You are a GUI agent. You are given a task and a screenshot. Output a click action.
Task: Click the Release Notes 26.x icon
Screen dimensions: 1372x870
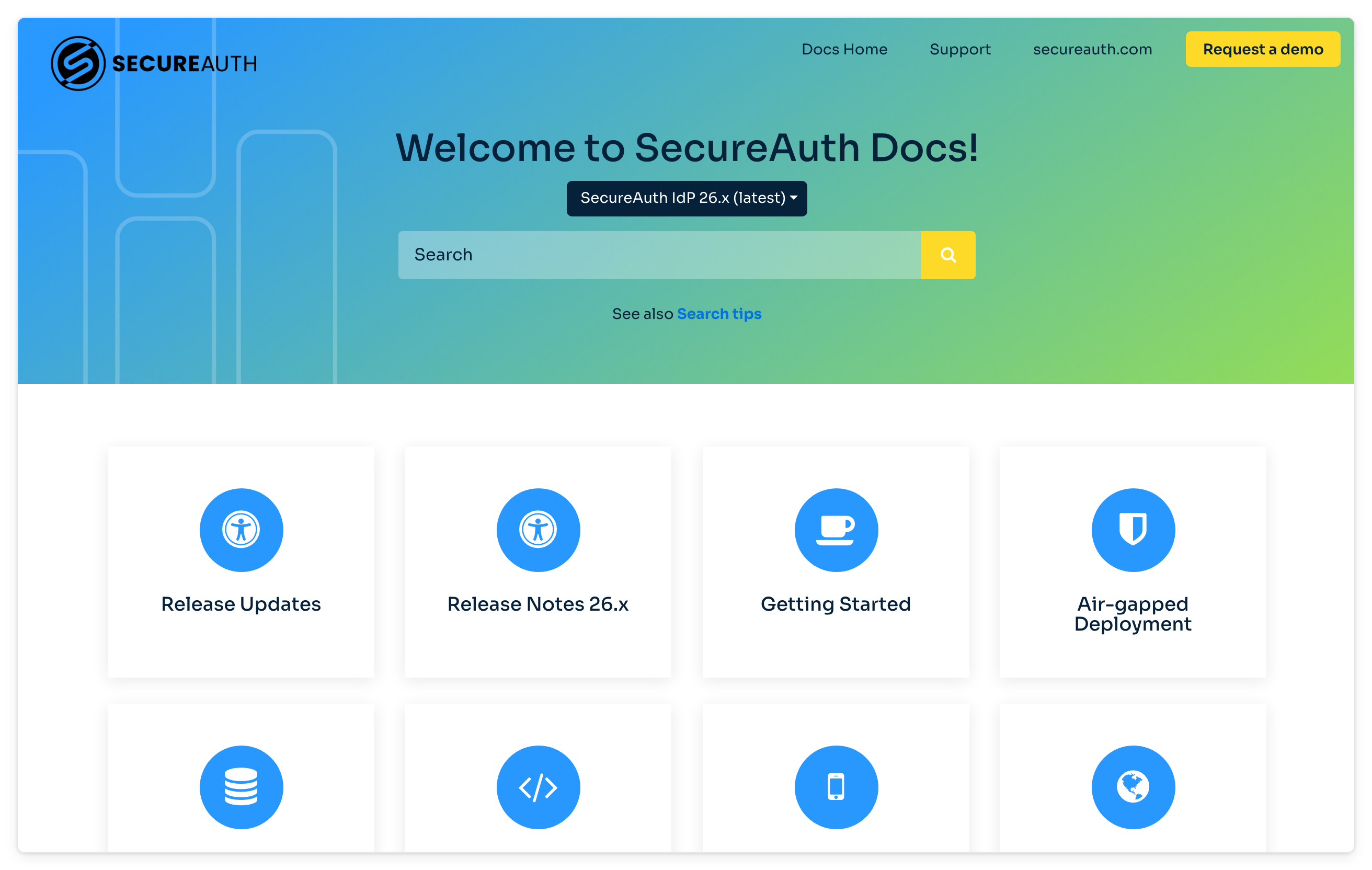coord(538,530)
